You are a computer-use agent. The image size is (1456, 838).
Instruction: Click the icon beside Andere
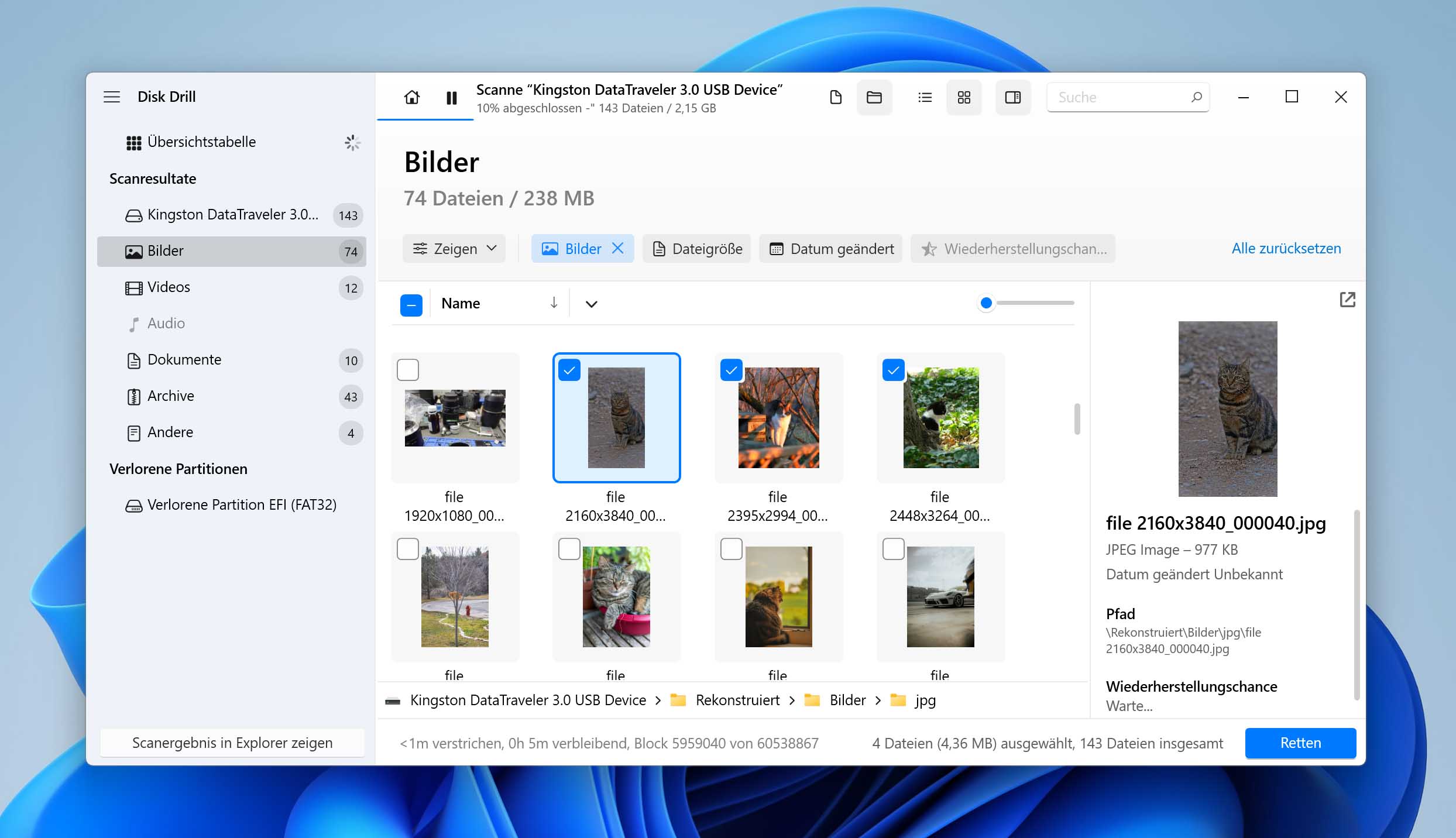pyautogui.click(x=133, y=433)
